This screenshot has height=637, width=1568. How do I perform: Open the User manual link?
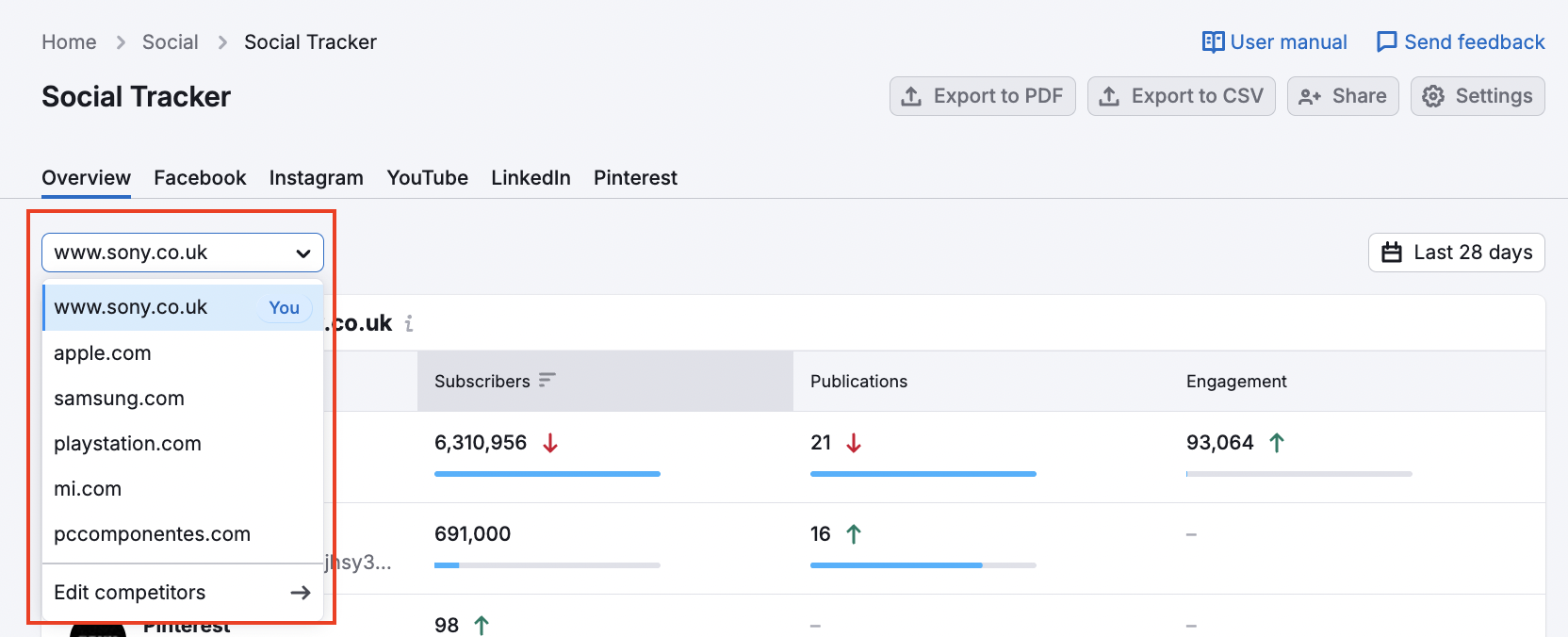coord(1274,42)
